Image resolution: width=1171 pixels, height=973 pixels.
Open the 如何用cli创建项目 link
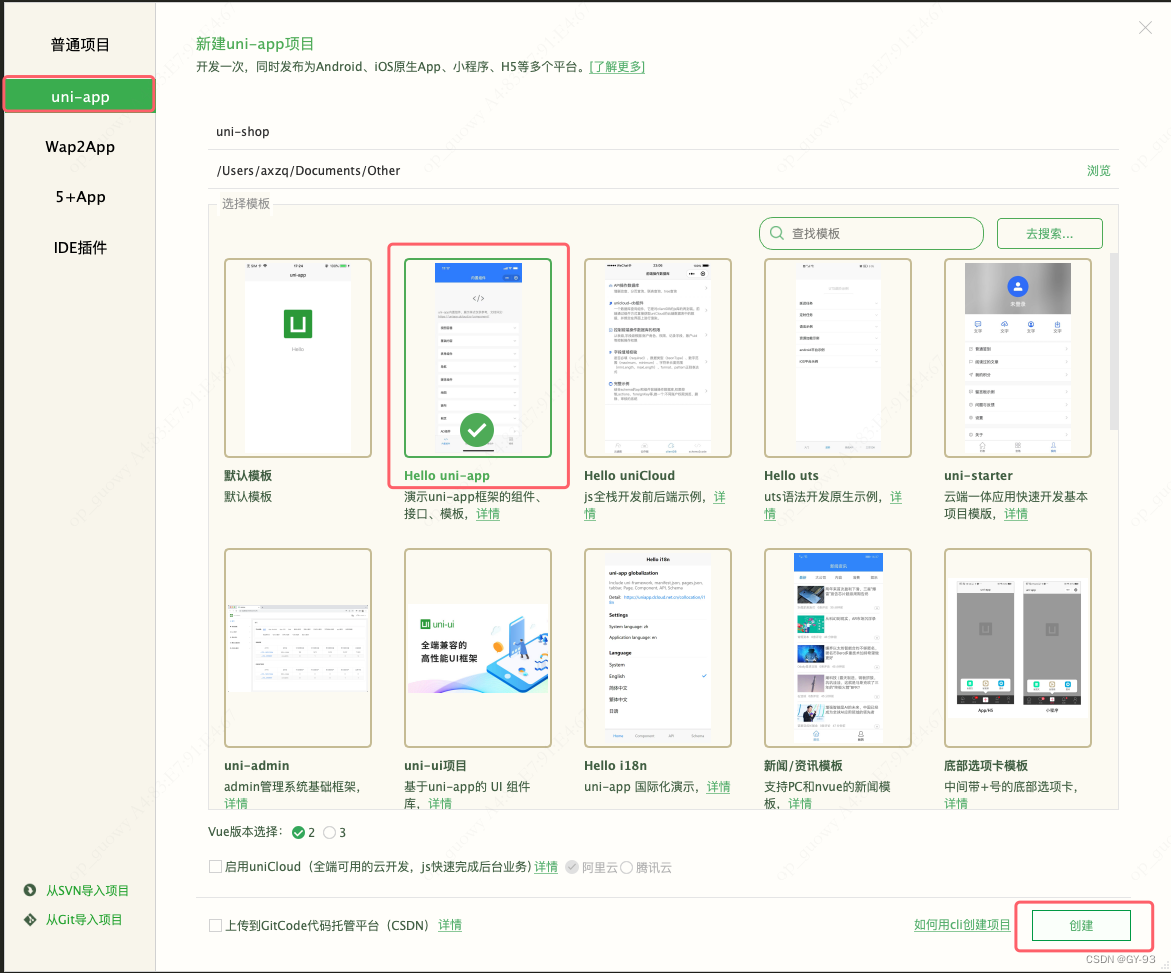click(x=962, y=924)
